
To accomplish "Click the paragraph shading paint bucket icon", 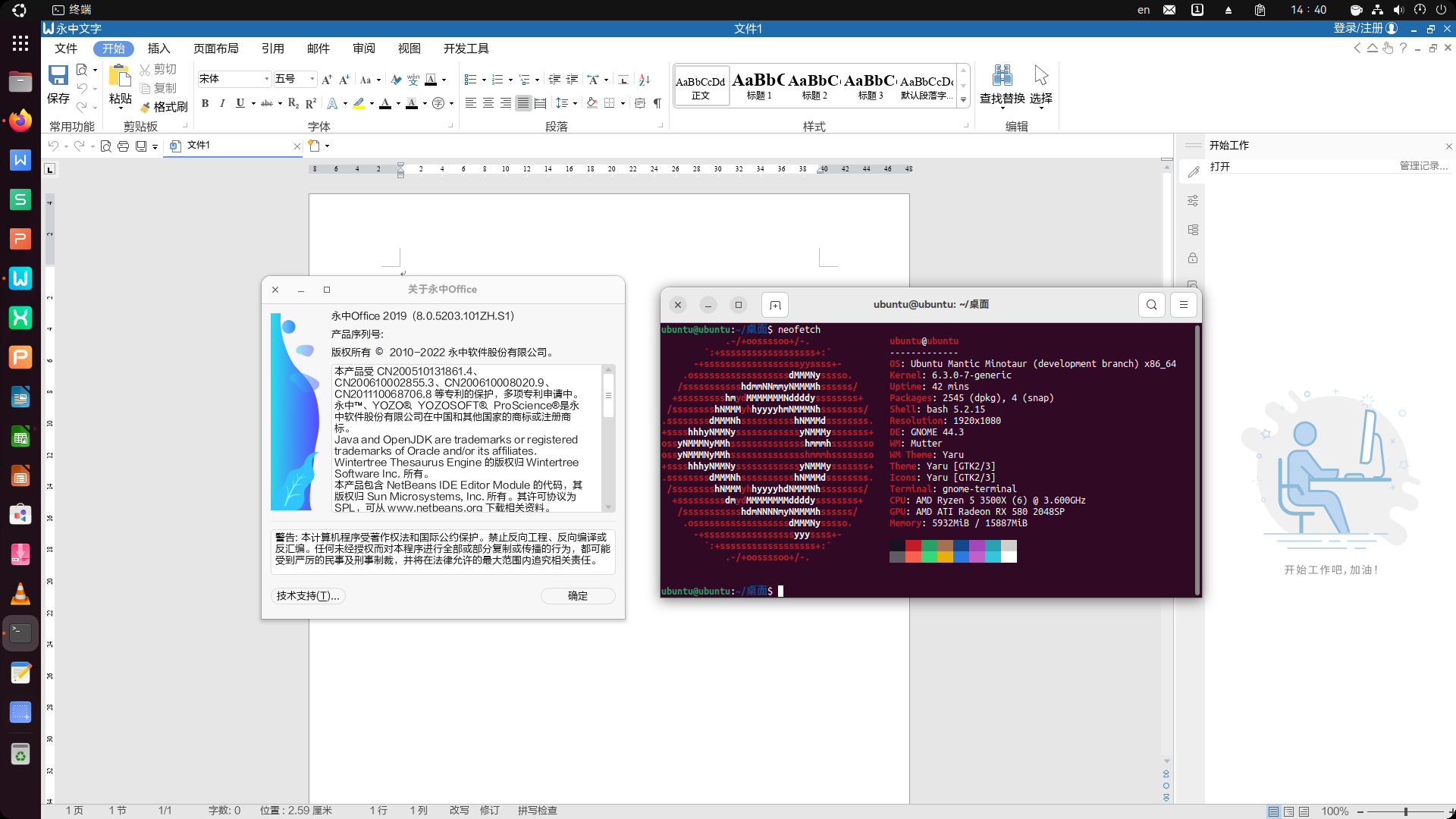I will [x=592, y=103].
